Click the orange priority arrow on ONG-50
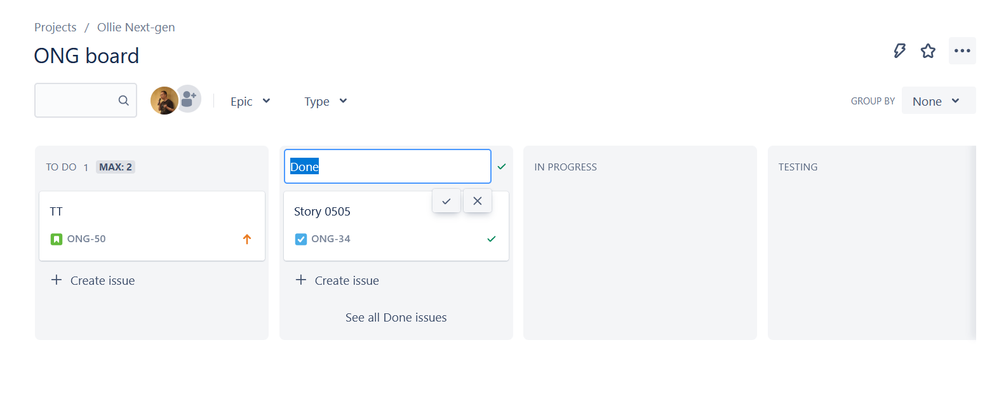Image resolution: width=999 pixels, height=419 pixels. pyautogui.click(x=247, y=239)
